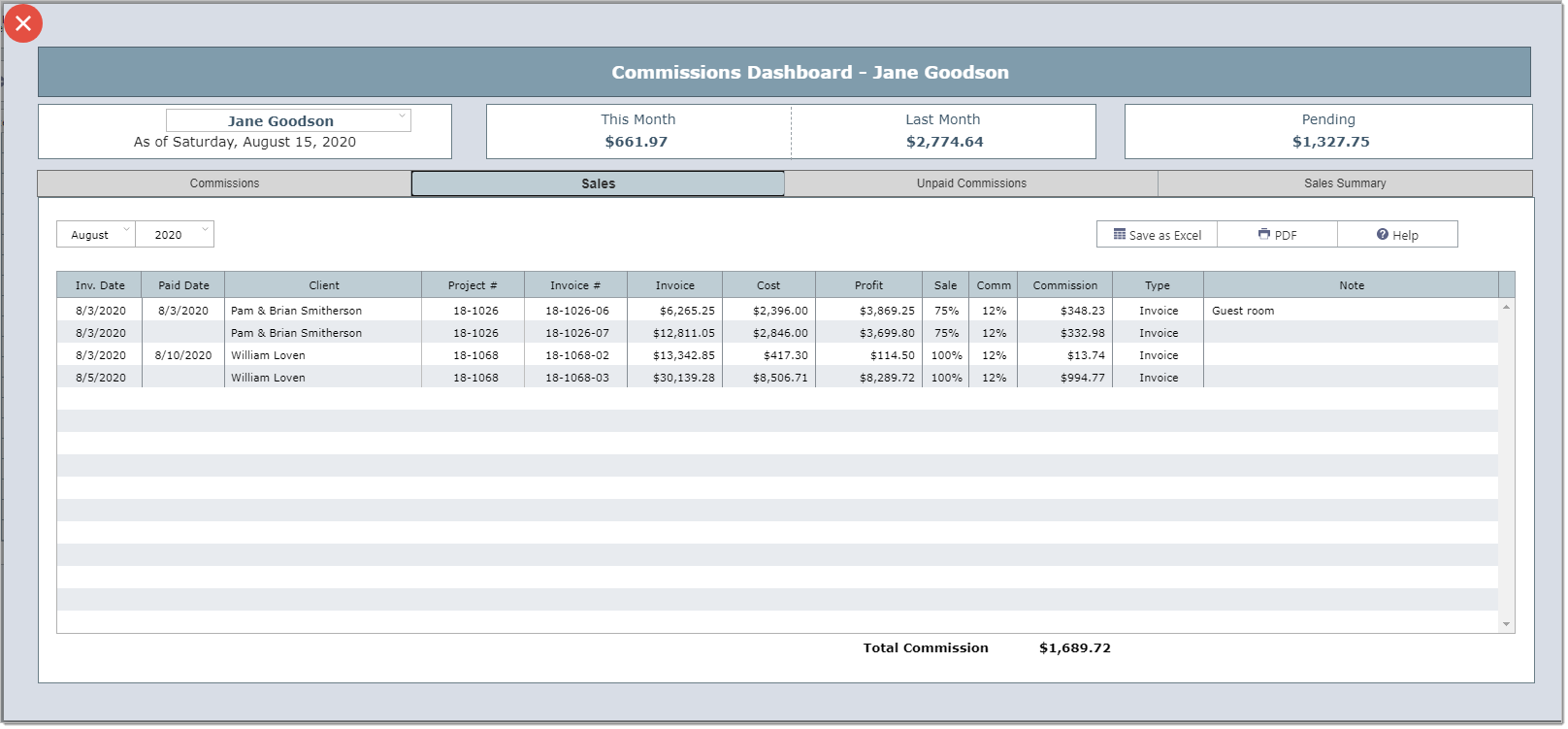Viewport: 1568px width, 729px height.
Task: Click the 8/10/2020 paid date cell
Action: click(x=183, y=355)
